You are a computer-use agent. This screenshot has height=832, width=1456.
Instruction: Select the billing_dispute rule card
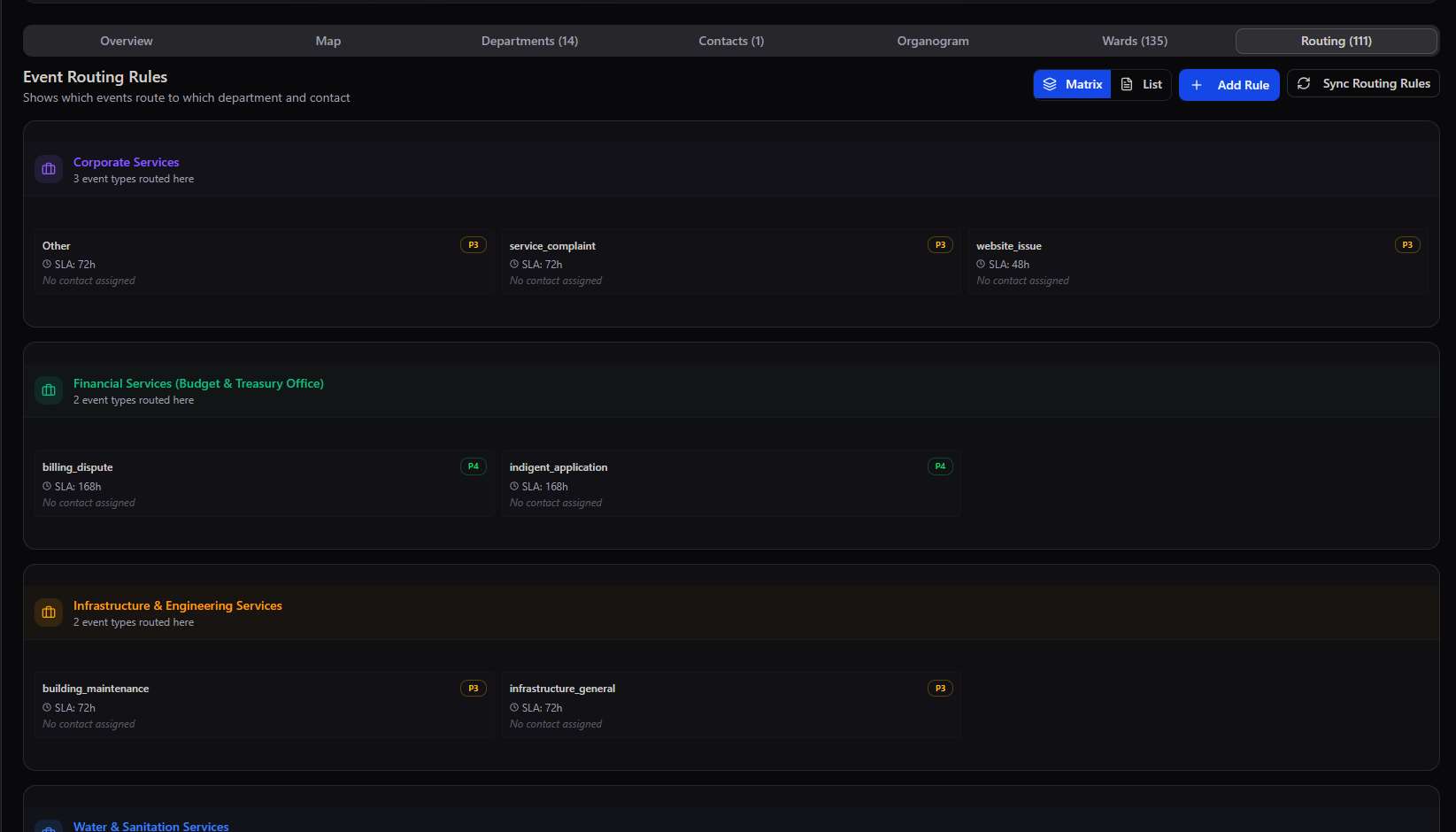[264, 483]
